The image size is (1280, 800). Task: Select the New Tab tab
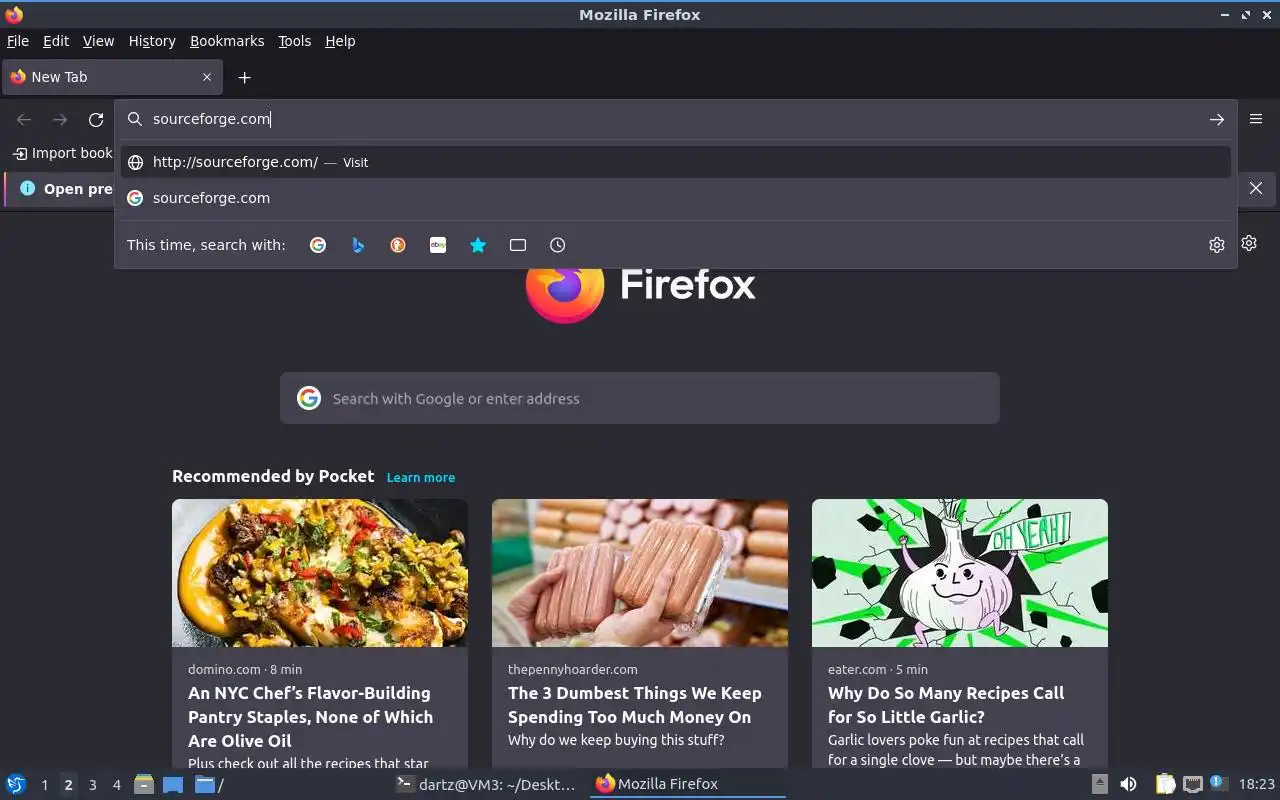(112, 77)
